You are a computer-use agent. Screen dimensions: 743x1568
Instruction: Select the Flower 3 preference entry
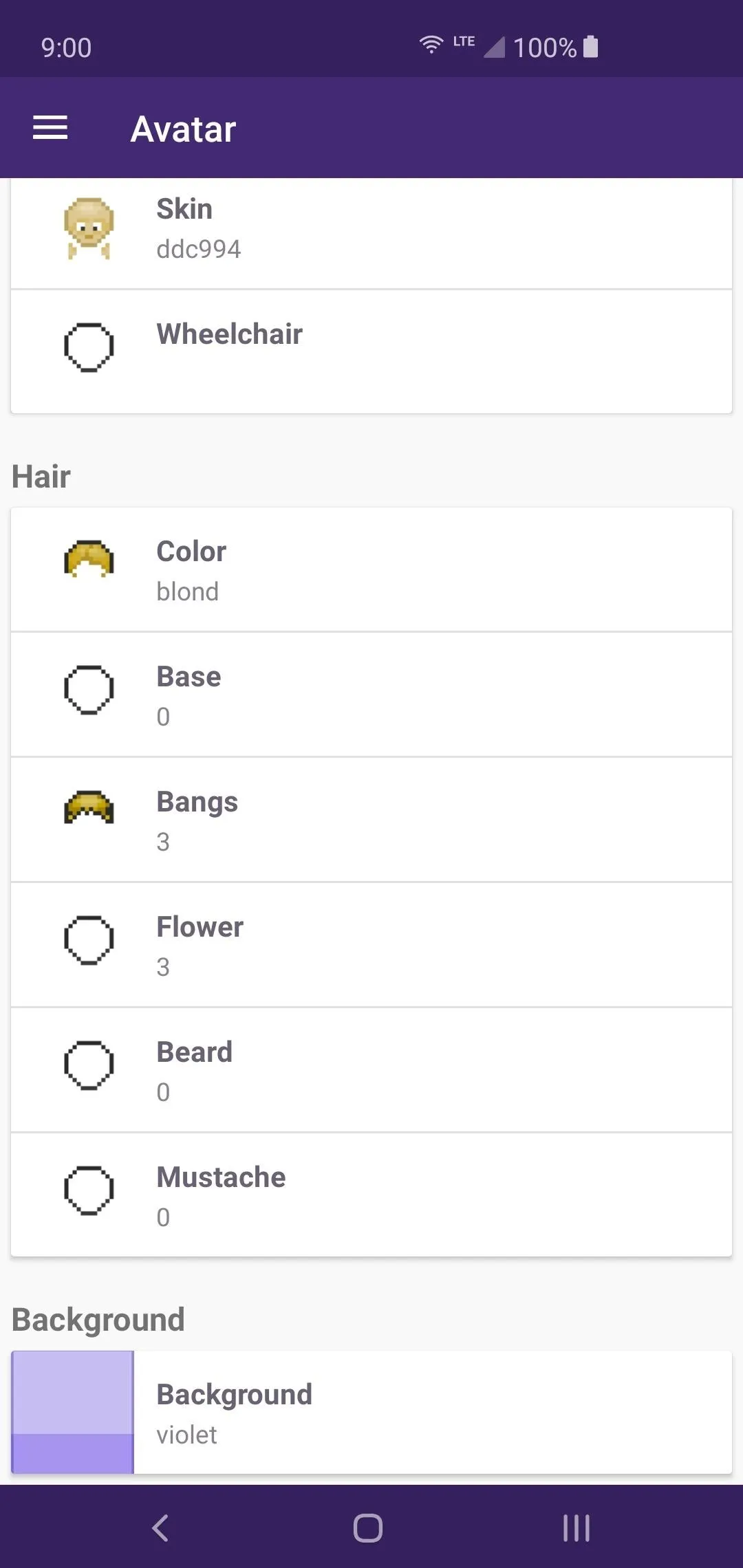pos(371,945)
